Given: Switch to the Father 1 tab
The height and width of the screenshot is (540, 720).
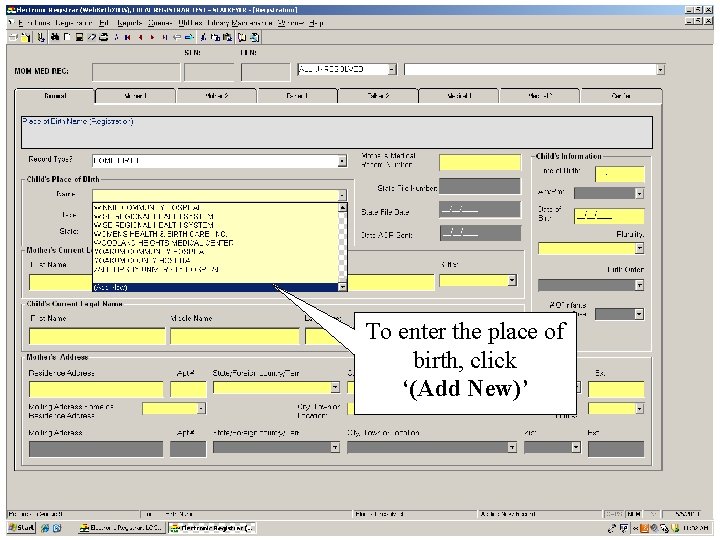Looking at the screenshot, I should (x=297, y=96).
